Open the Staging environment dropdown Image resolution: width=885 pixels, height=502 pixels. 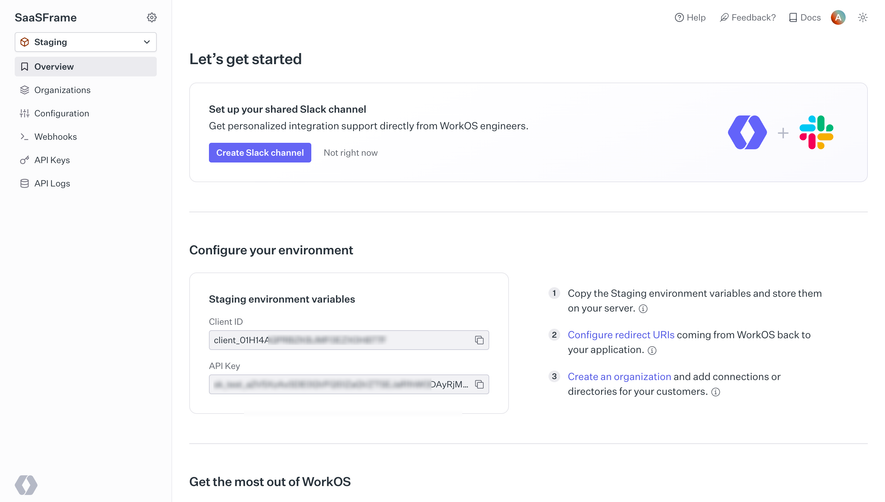click(x=86, y=42)
